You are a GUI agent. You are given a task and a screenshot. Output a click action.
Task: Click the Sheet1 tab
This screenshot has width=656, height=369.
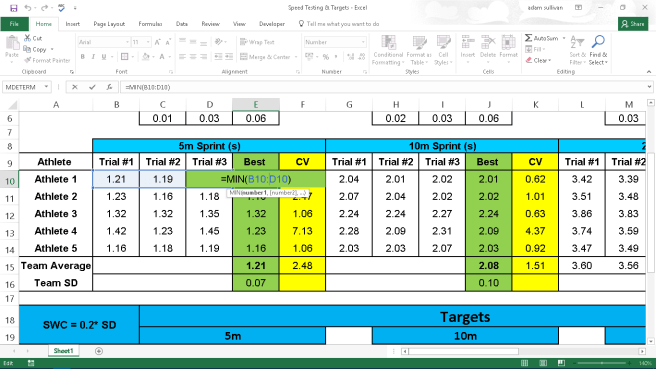click(63, 351)
